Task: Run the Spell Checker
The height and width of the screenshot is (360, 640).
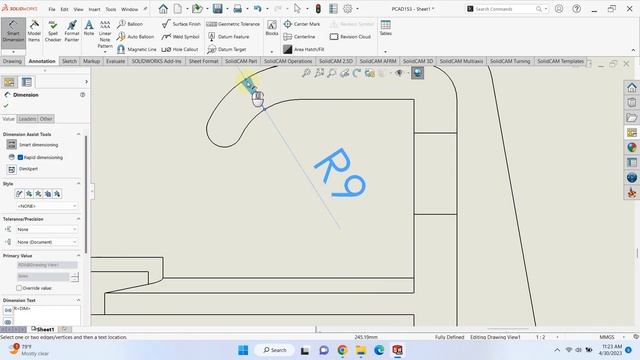Action: (53, 31)
